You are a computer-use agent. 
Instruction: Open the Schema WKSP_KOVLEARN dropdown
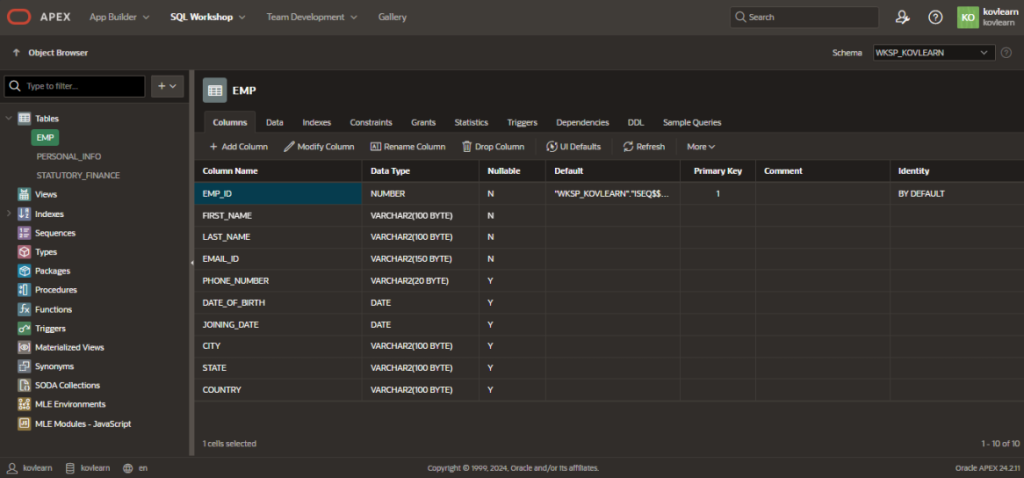[x=934, y=52]
